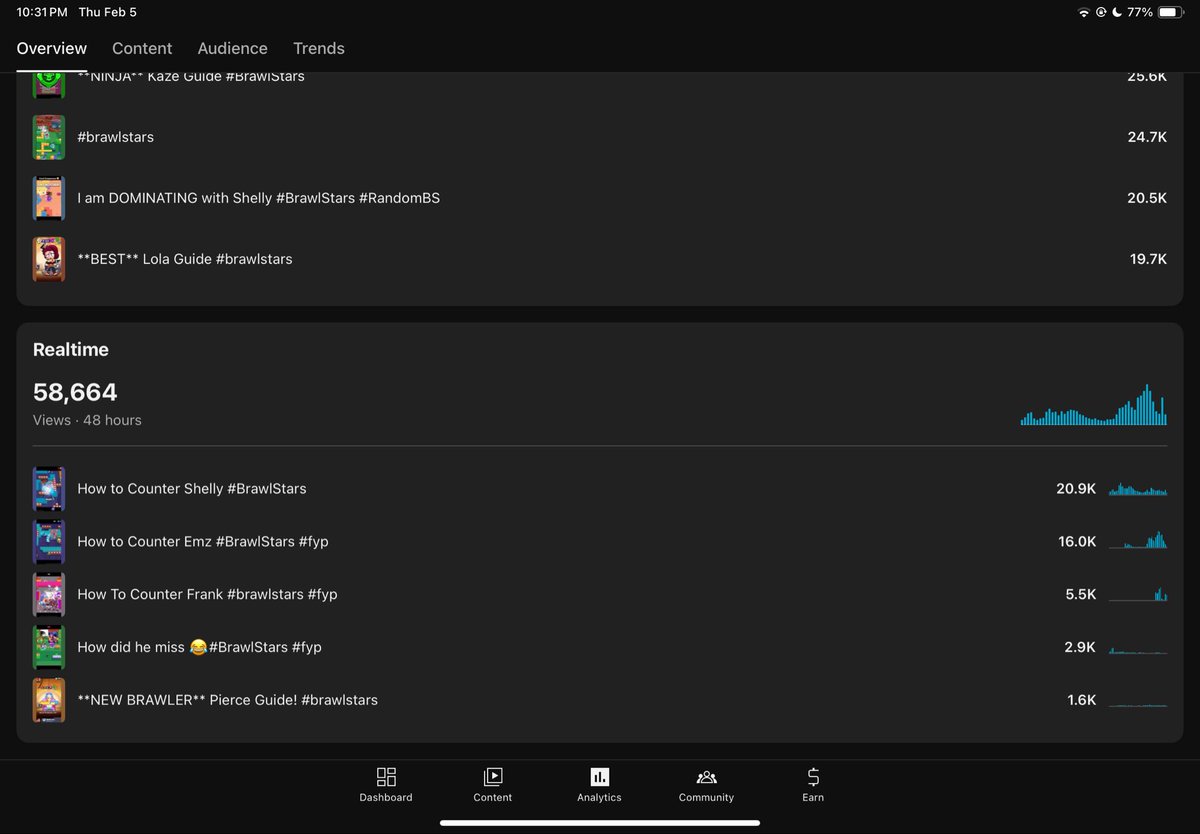Viewport: 1200px width, 834px height.
Task: Open the Dashboard icon in bottom bar
Action: (x=386, y=777)
